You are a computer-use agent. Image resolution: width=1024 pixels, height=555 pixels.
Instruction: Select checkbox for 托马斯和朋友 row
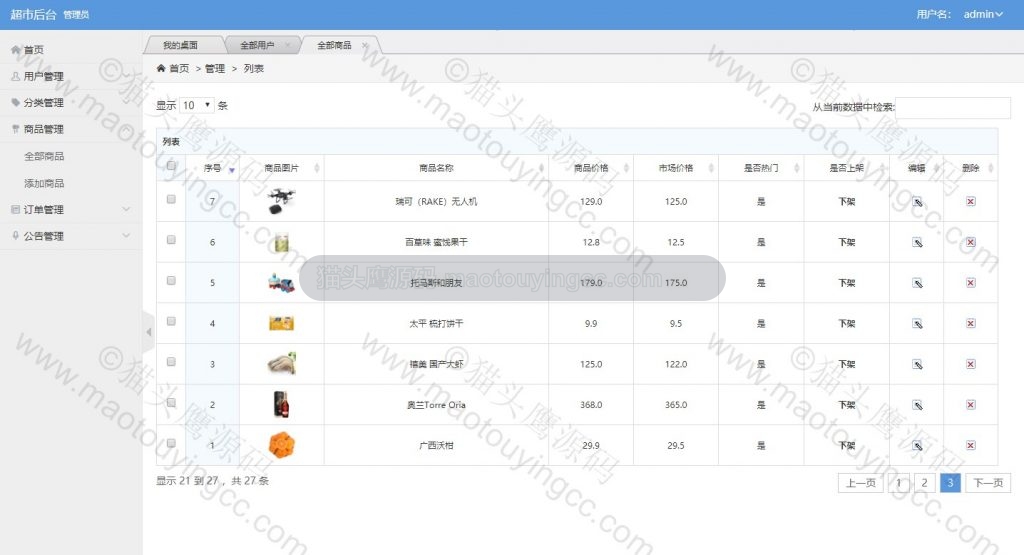click(171, 281)
